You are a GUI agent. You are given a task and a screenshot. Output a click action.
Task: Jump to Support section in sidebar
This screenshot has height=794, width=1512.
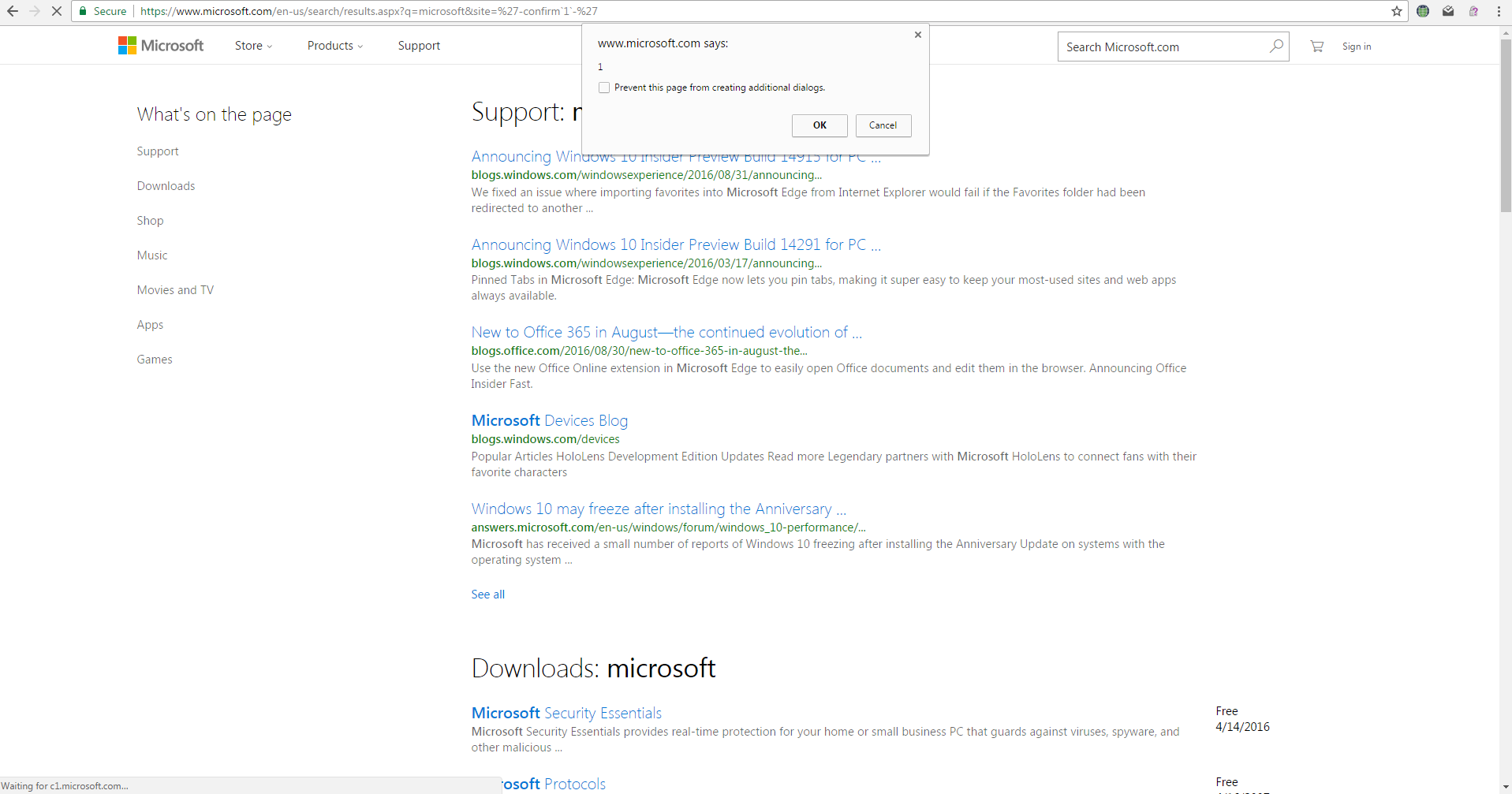pyautogui.click(x=158, y=151)
